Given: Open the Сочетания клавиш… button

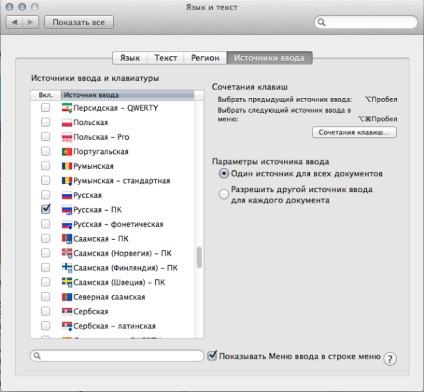Looking at the screenshot, I should tap(354, 132).
